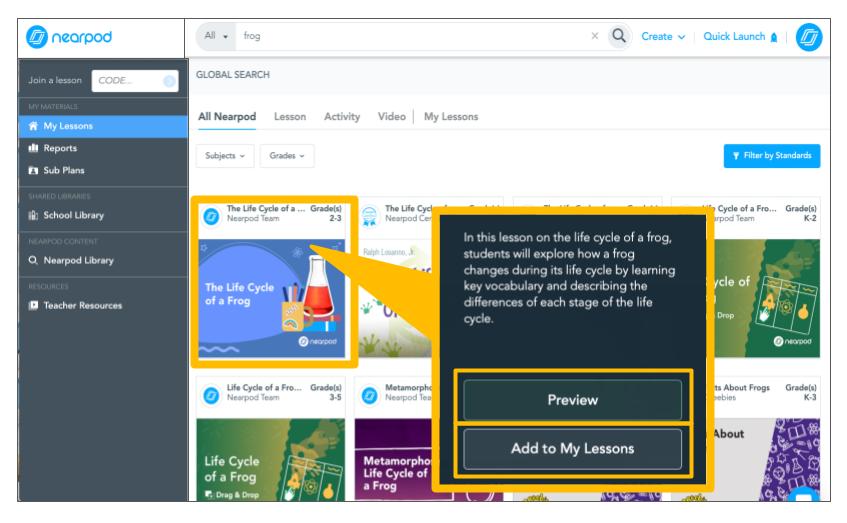Clear the search field with X icon
Screen dimensions: 847x523
[595, 36]
